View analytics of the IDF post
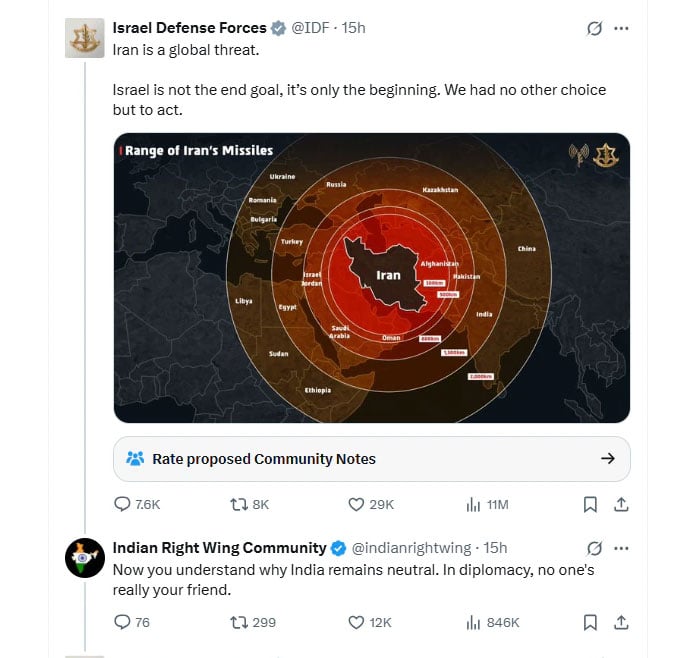Image resolution: width=700 pixels, height=658 pixels. 473,505
